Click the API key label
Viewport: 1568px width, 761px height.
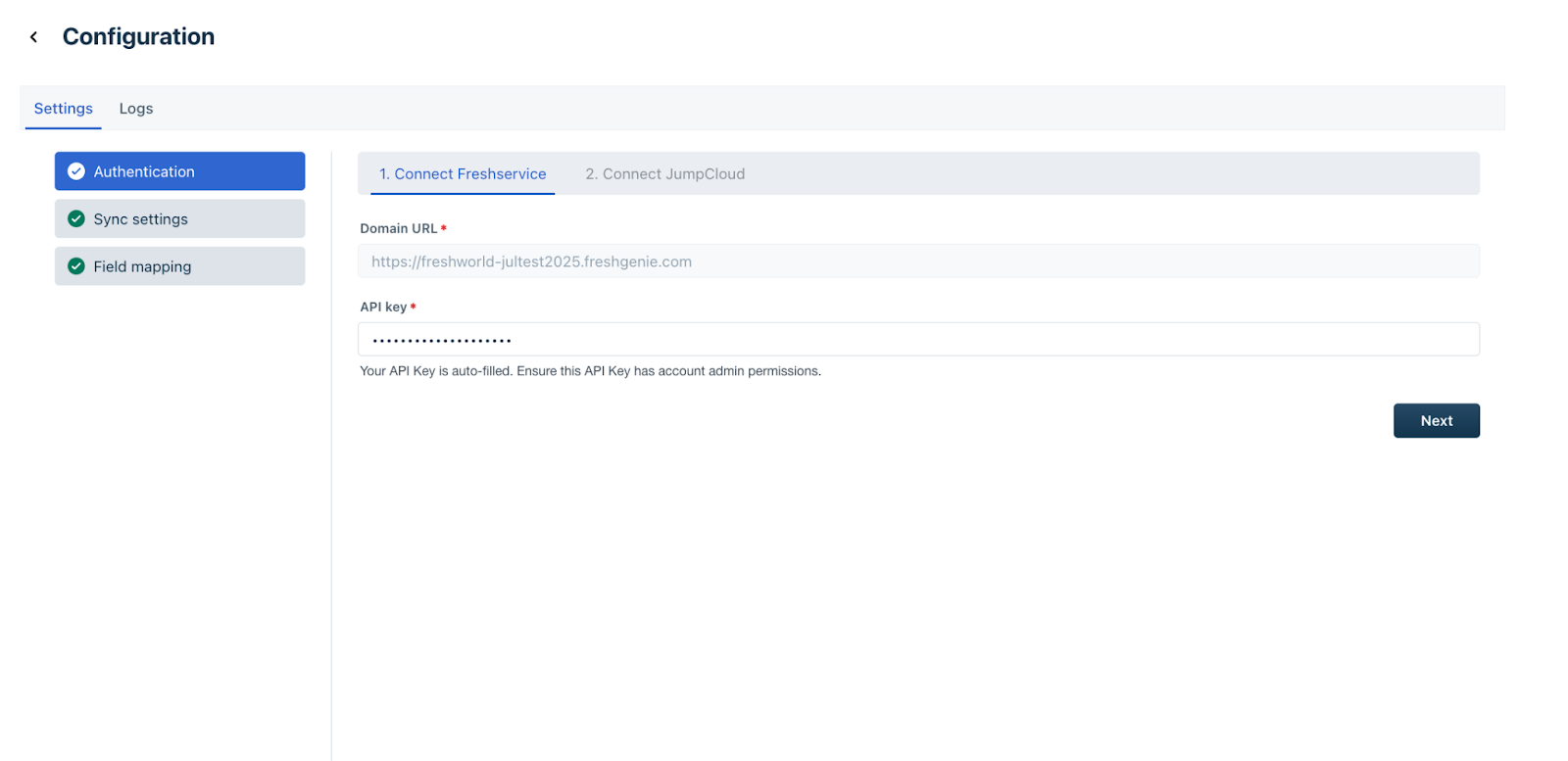tap(383, 307)
